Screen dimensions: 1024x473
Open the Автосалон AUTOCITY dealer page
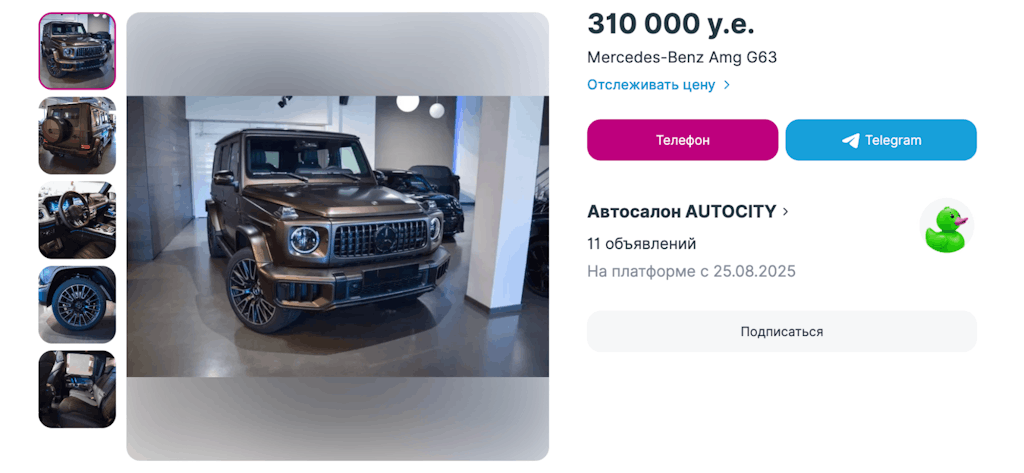(x=682, y=212)
